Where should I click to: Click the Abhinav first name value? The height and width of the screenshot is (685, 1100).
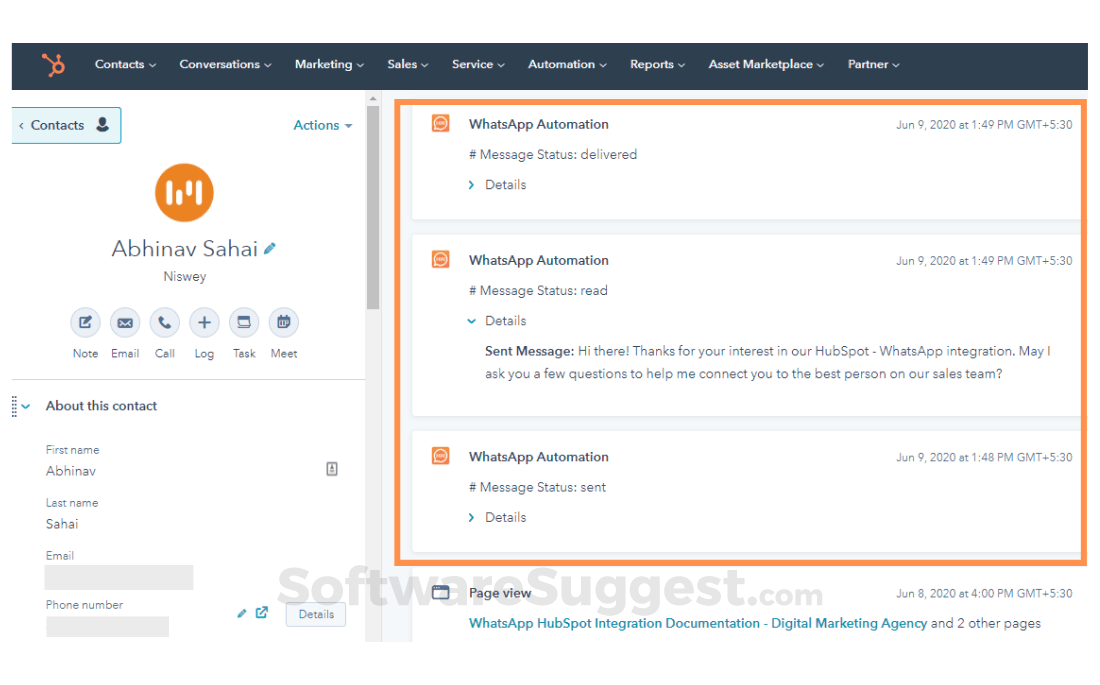[x=71, y=471]
